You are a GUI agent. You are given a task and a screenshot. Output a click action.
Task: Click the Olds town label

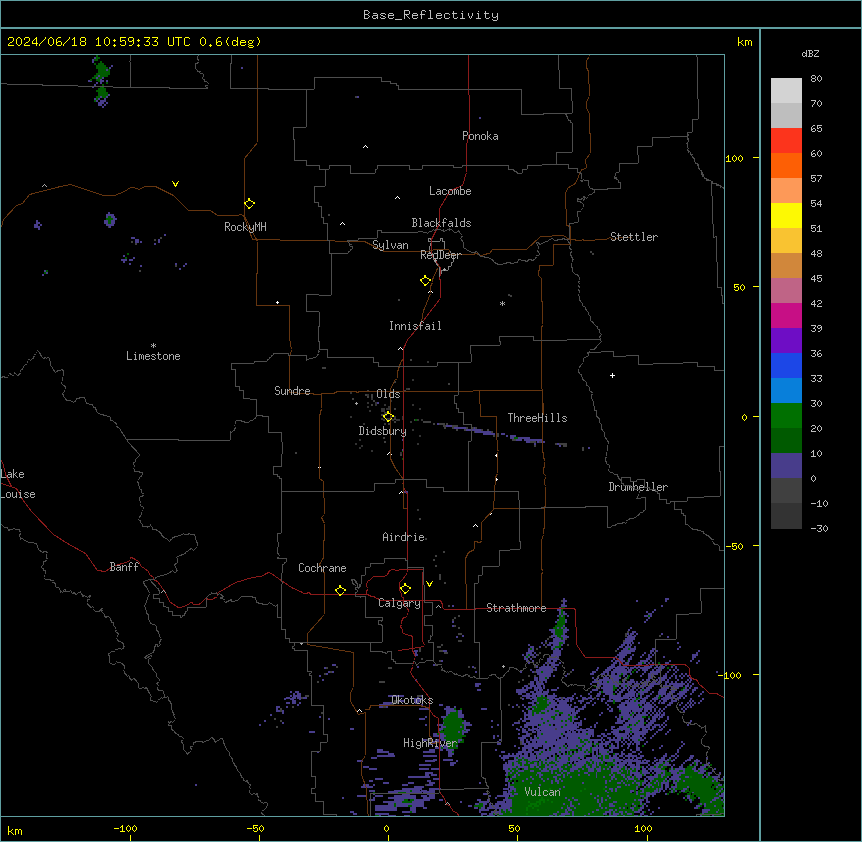coord(388,394)
